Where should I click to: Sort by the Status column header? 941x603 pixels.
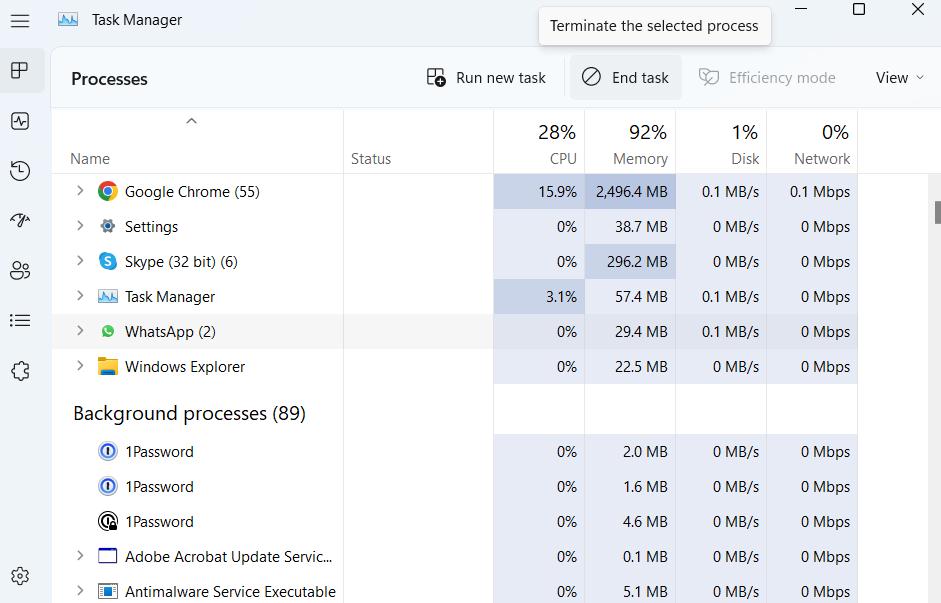418,142
